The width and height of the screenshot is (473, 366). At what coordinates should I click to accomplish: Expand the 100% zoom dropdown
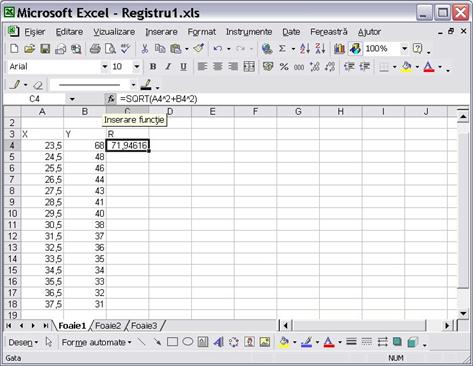404,49
